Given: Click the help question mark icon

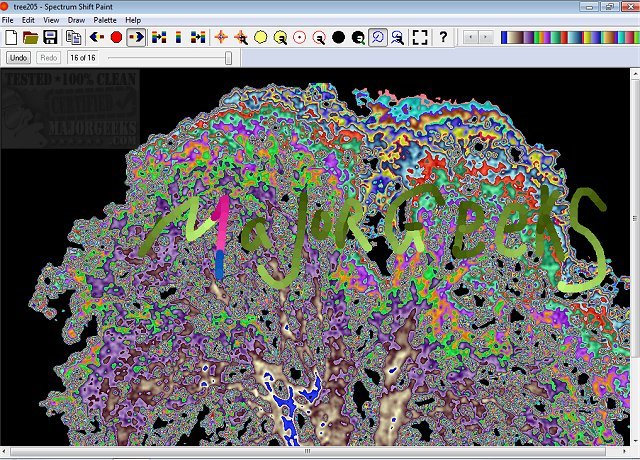Looking at the screenshot, I should tap(443, 37).
